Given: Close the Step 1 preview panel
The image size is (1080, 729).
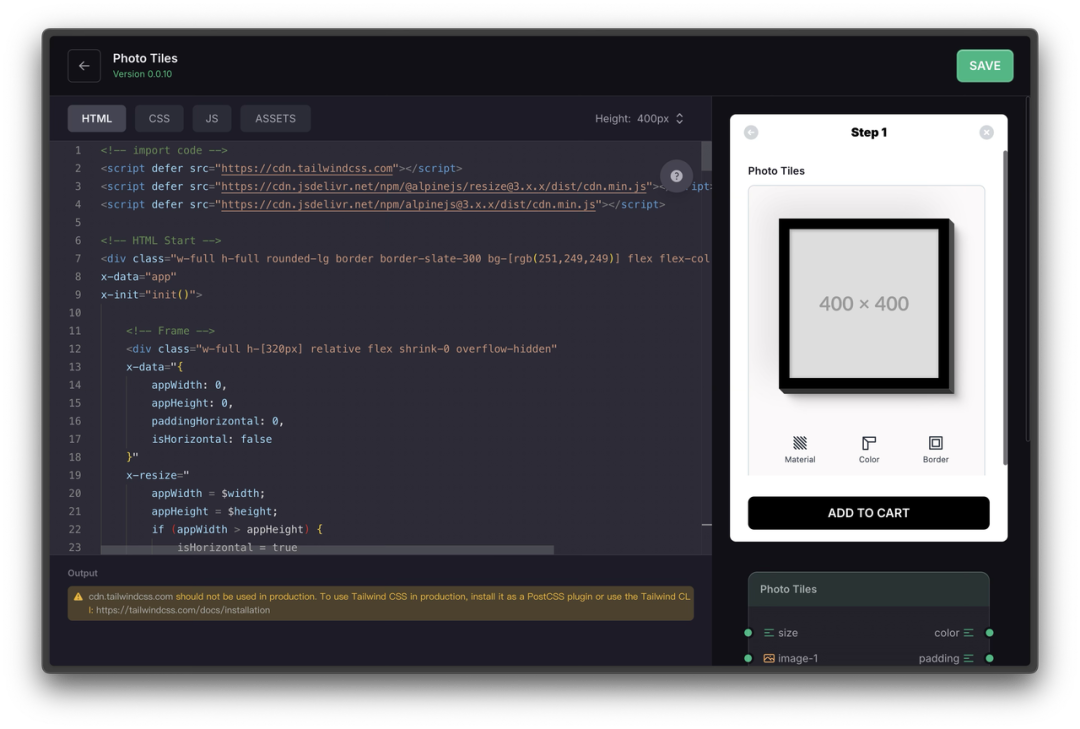Looking at the screenshot, I should pyautogui.click(x=986, y=132).
